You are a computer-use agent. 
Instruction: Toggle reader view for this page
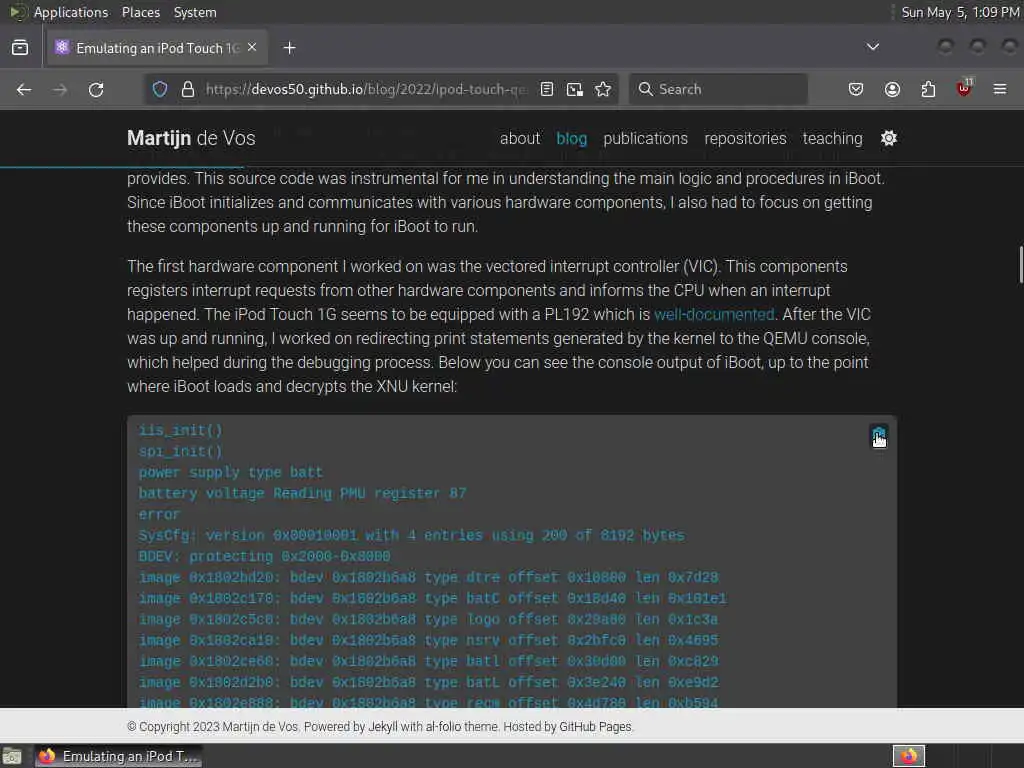point(547,89)
